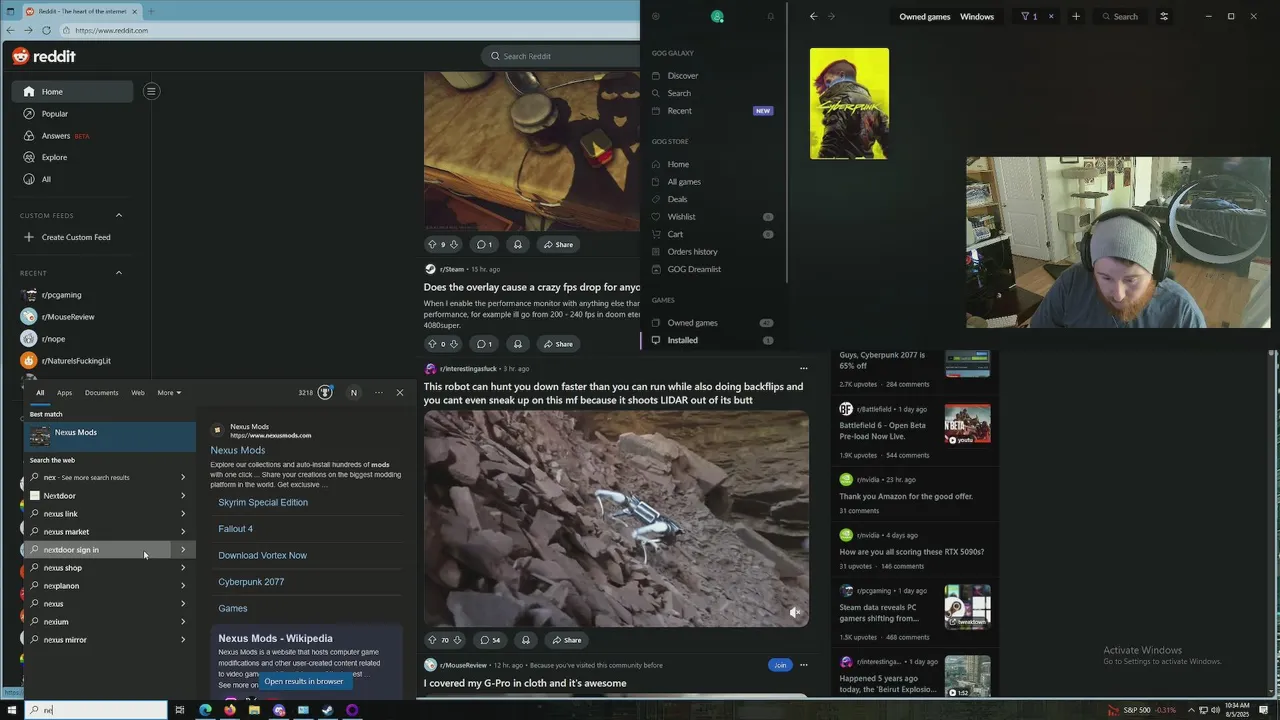Image resolution: width=1280 pixels, height=720 pixels.
Task: Switch Windows search to Documents tab
Action: click(101, 393)
